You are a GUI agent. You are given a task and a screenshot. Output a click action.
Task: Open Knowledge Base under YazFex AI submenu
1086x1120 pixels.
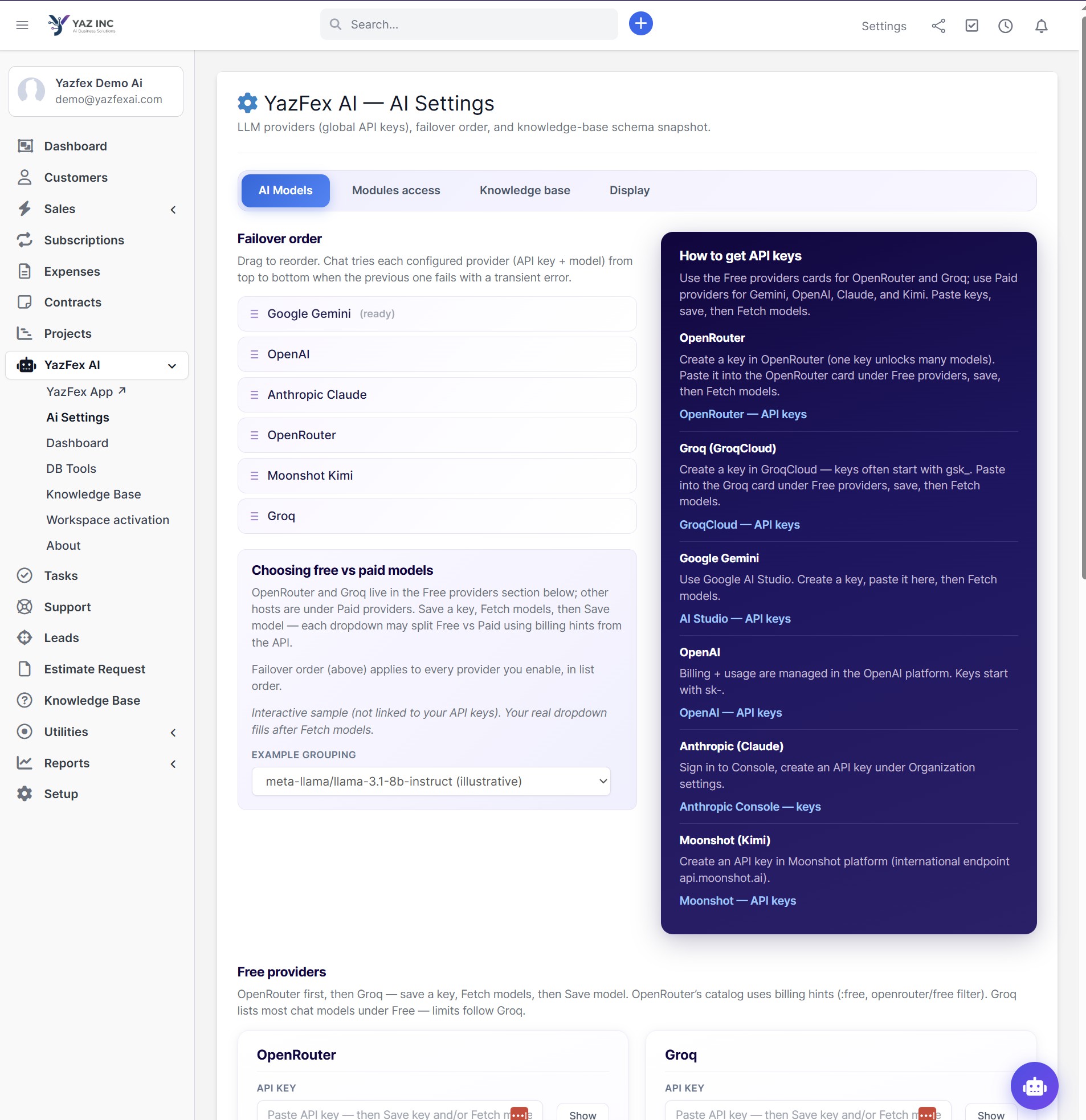pyautogui.click(x=94, y=494)
